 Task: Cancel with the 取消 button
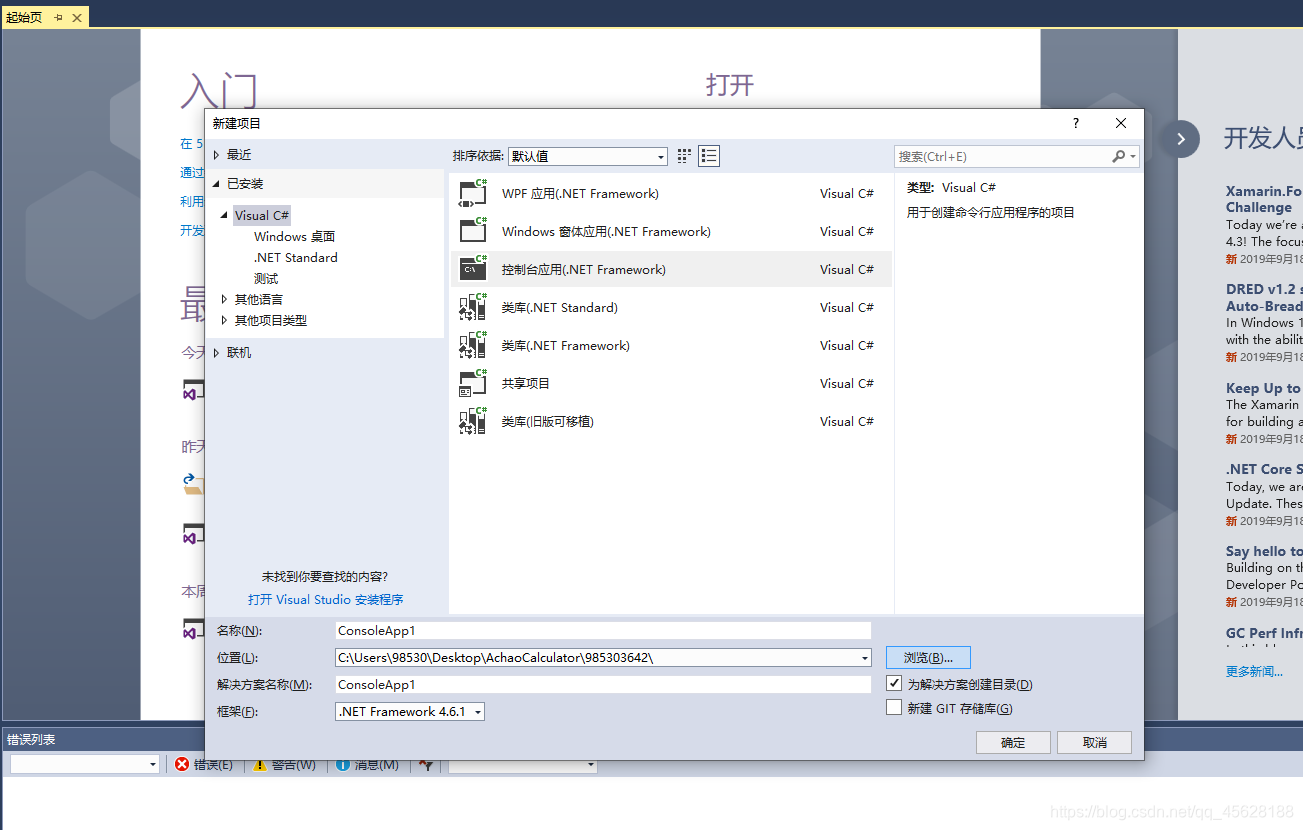click(x=1095, y=742)
